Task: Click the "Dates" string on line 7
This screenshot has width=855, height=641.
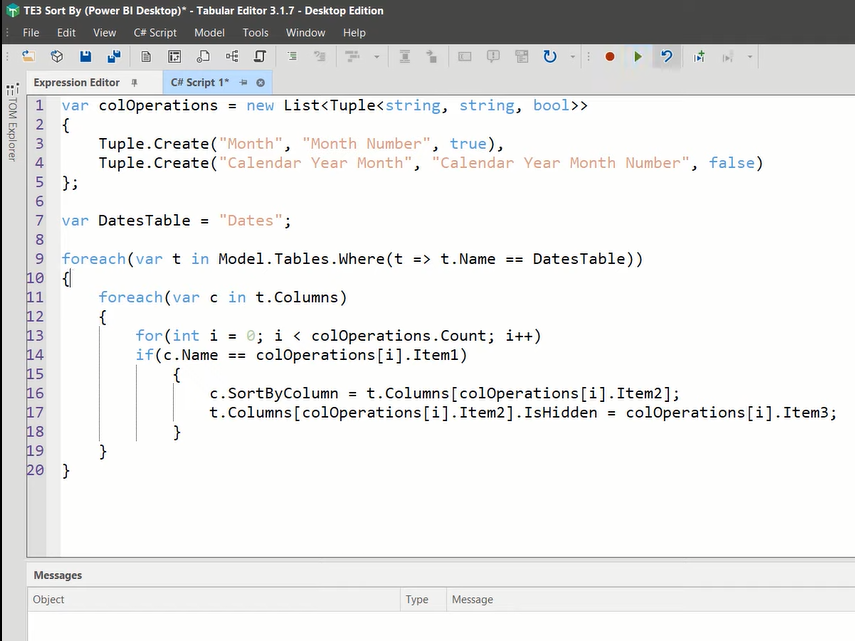Action: click(x=250, y=220)
